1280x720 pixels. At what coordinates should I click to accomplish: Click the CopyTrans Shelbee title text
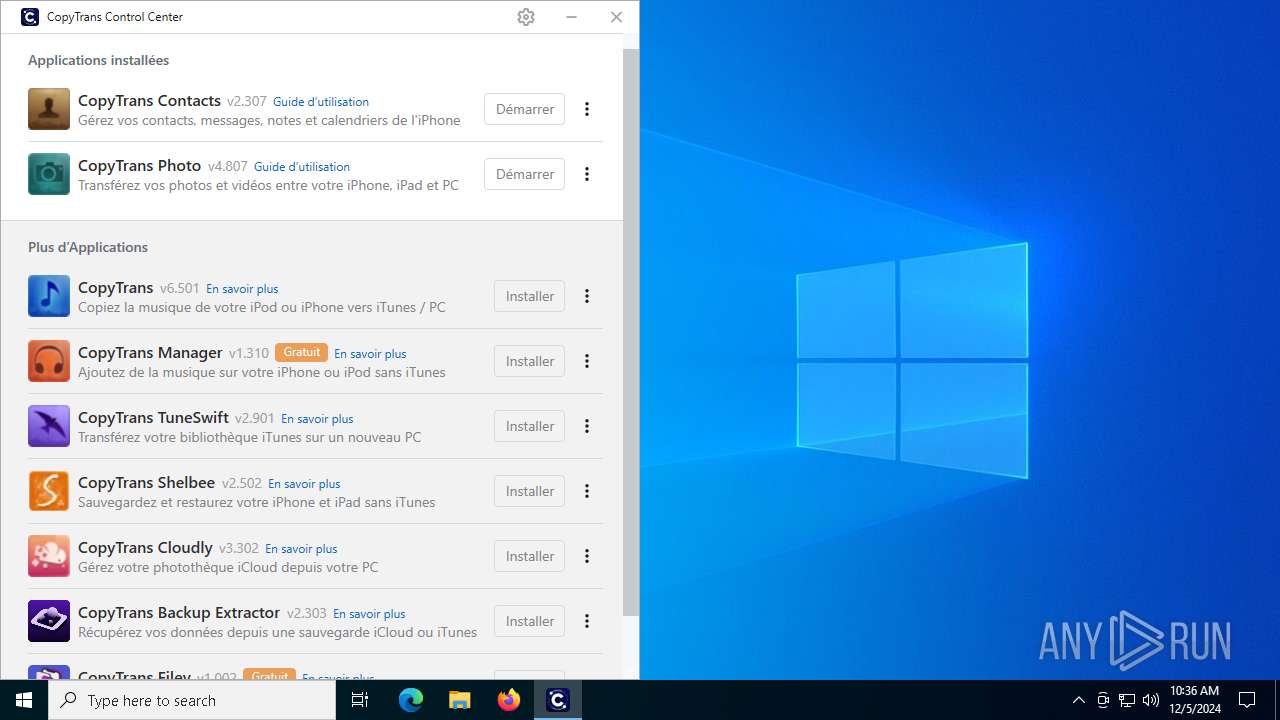point(146,483)
